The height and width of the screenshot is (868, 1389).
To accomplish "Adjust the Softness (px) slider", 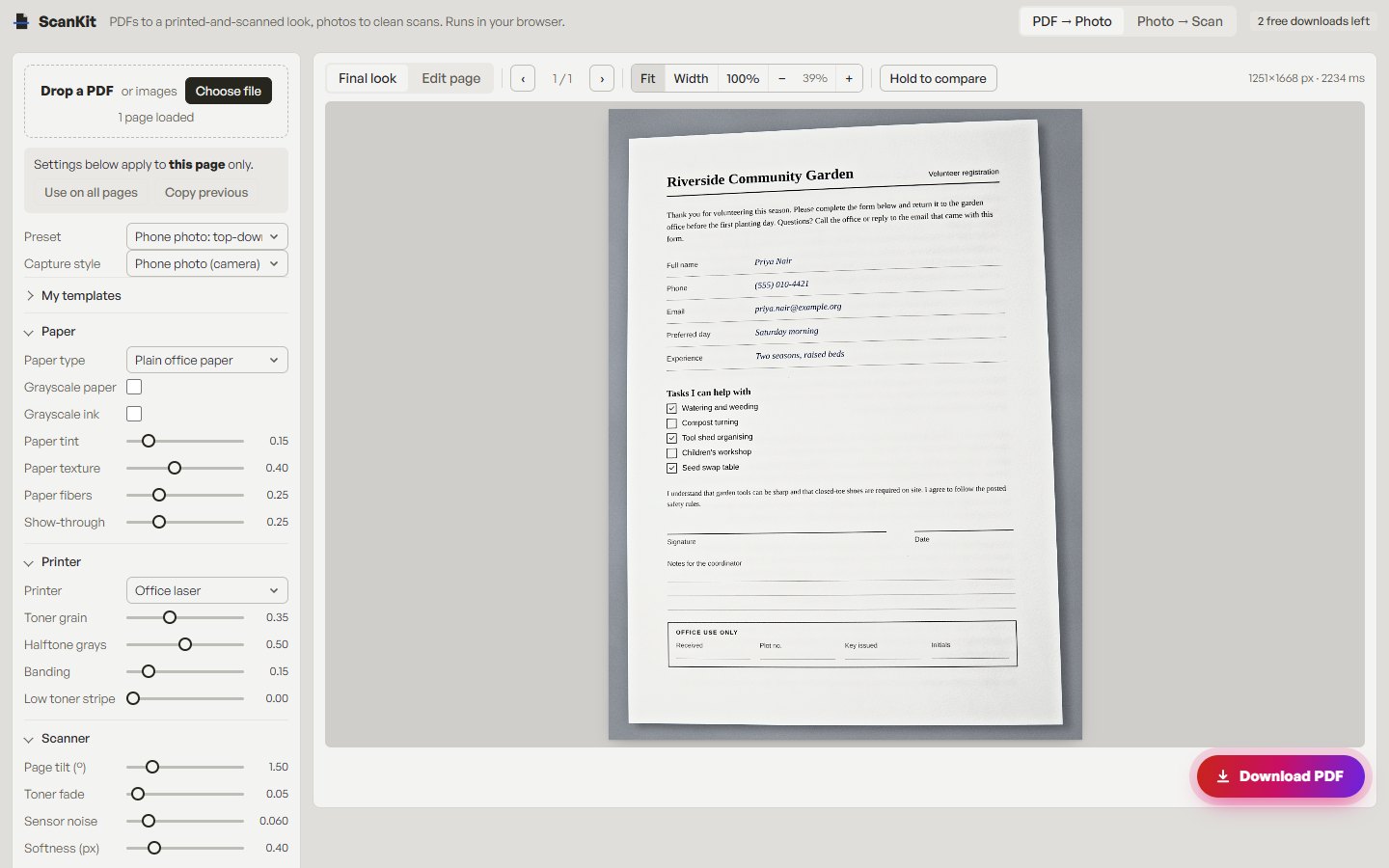I will [185, 848].
